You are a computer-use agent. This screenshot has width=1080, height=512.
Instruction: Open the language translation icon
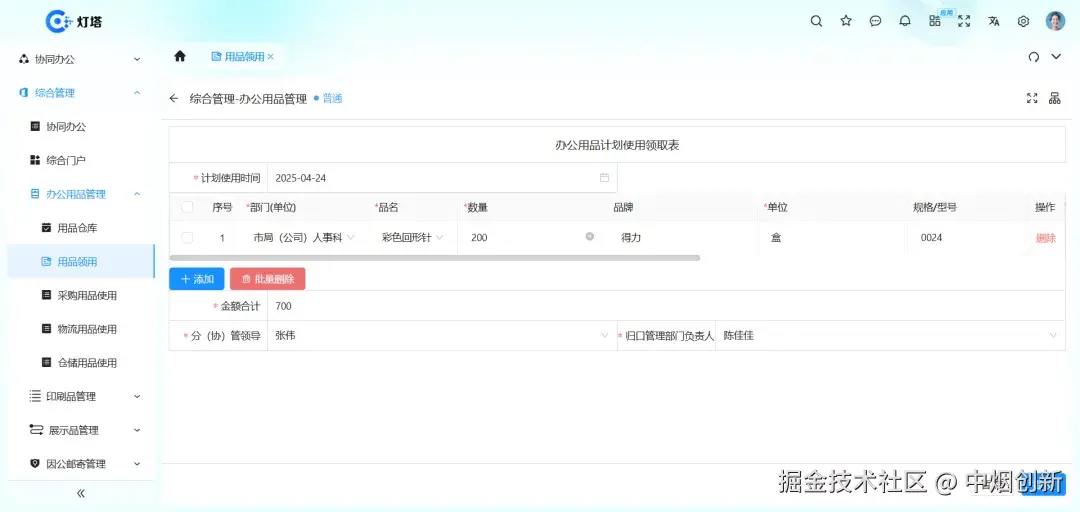coord(994,21)
